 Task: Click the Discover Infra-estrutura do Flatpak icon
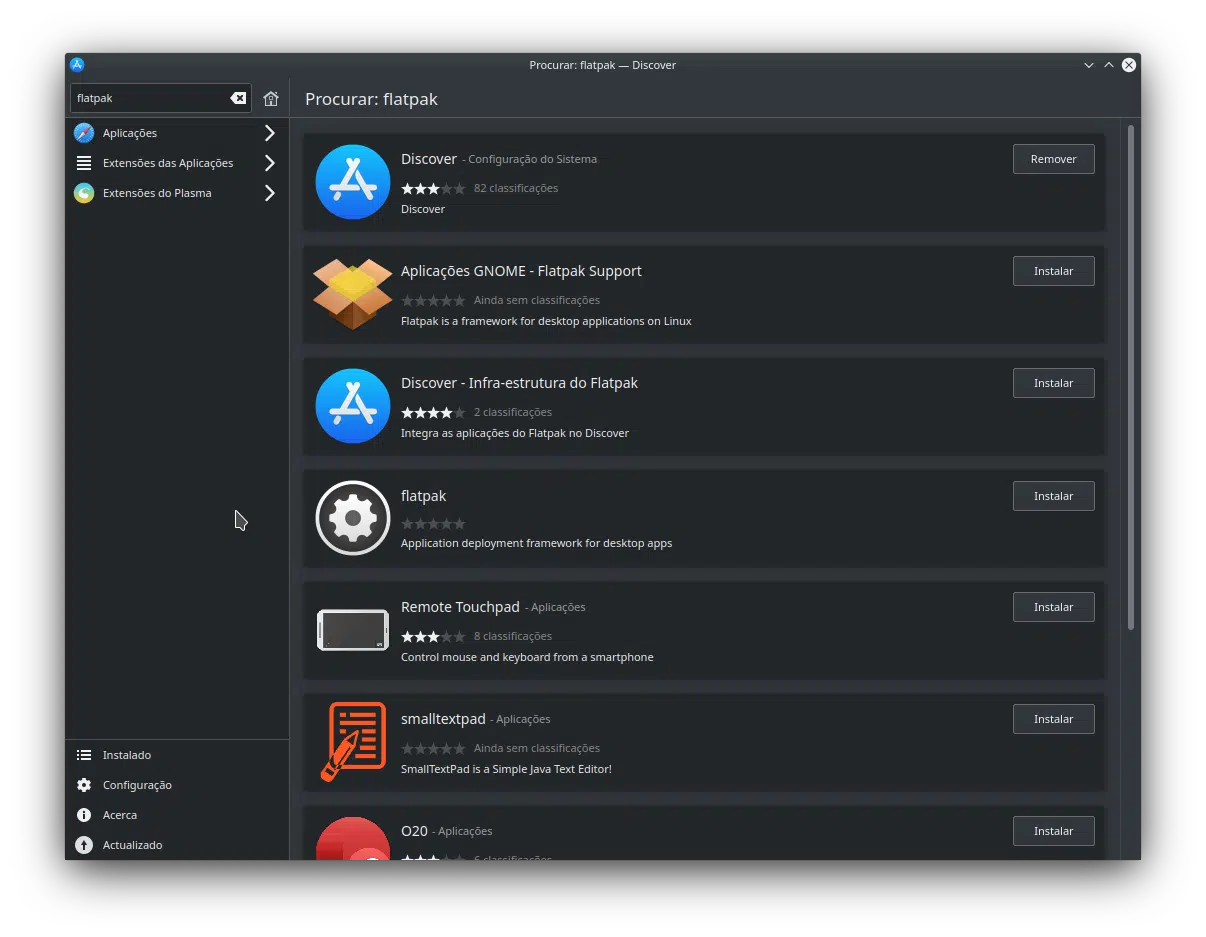tap(352, 406)
